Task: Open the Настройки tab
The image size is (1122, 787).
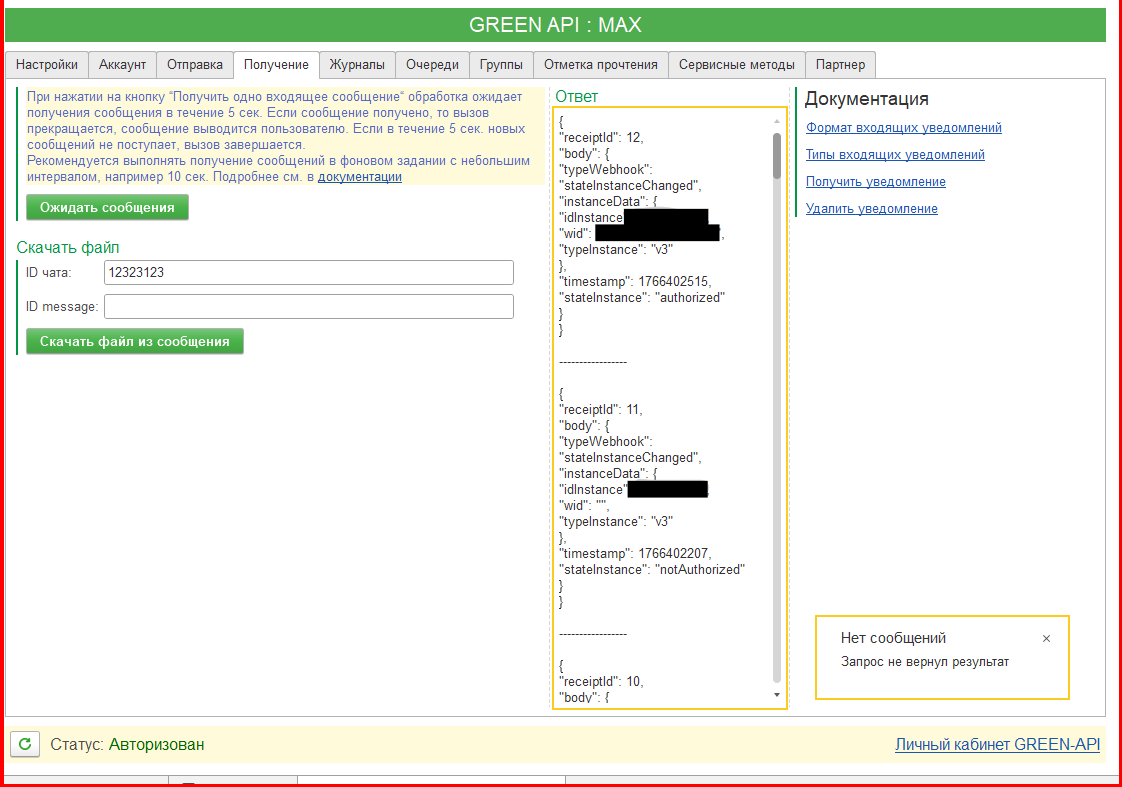Action: pyautogui.click(x=47, y=65)
